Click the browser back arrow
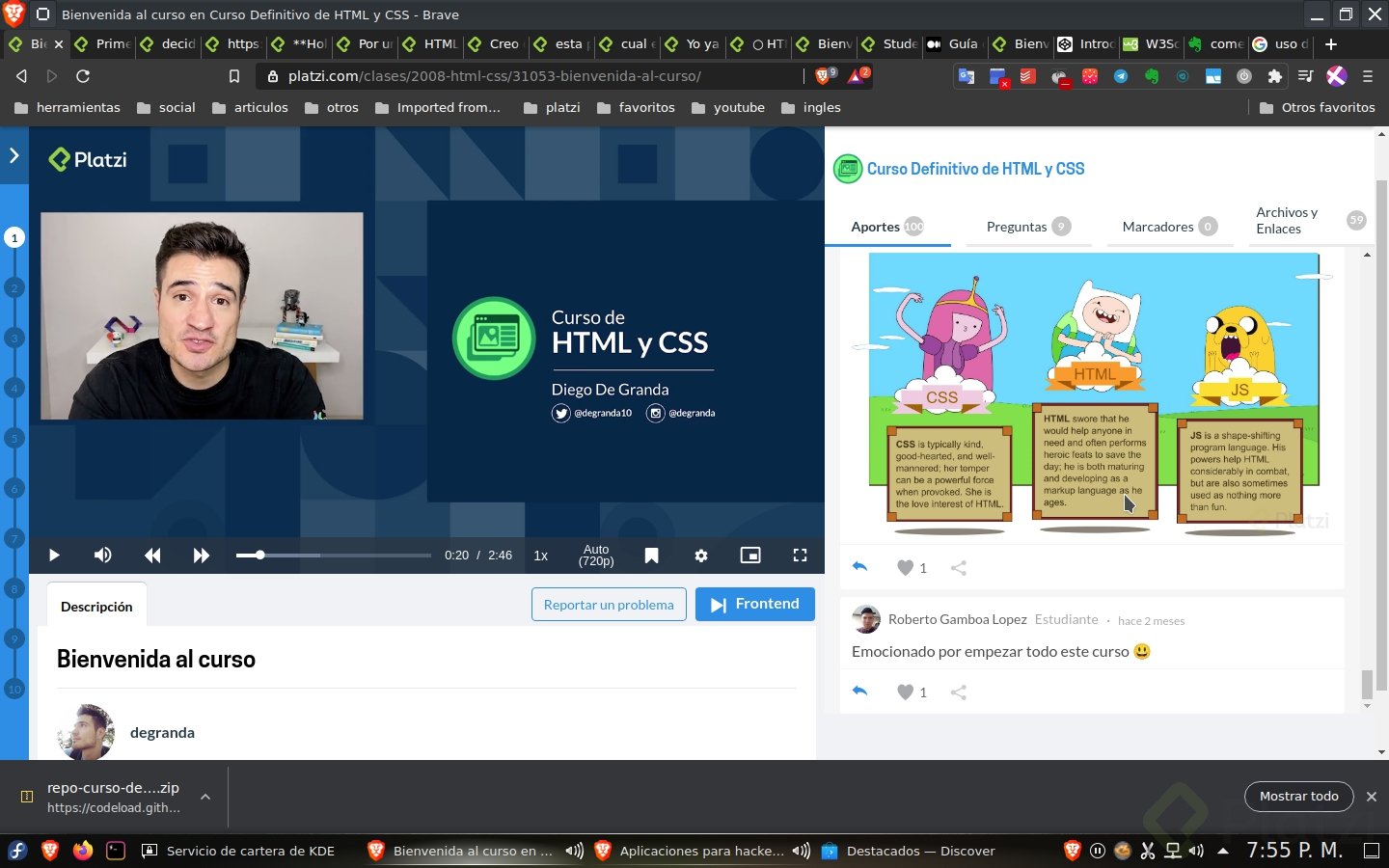Screen dimensions: 1389x868 click(21, 76)
